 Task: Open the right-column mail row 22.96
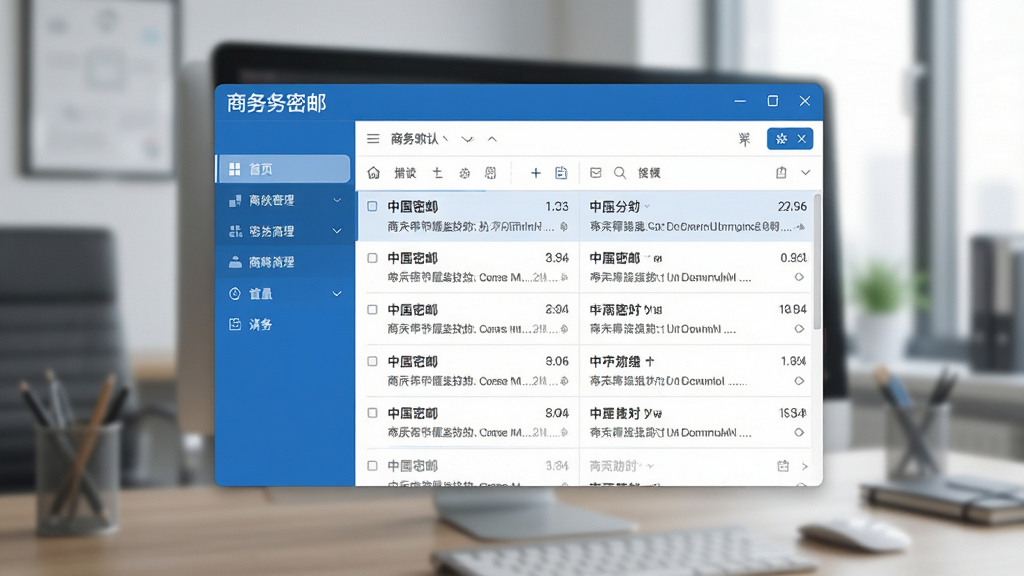pyautogui.click(x=696, y=216)
